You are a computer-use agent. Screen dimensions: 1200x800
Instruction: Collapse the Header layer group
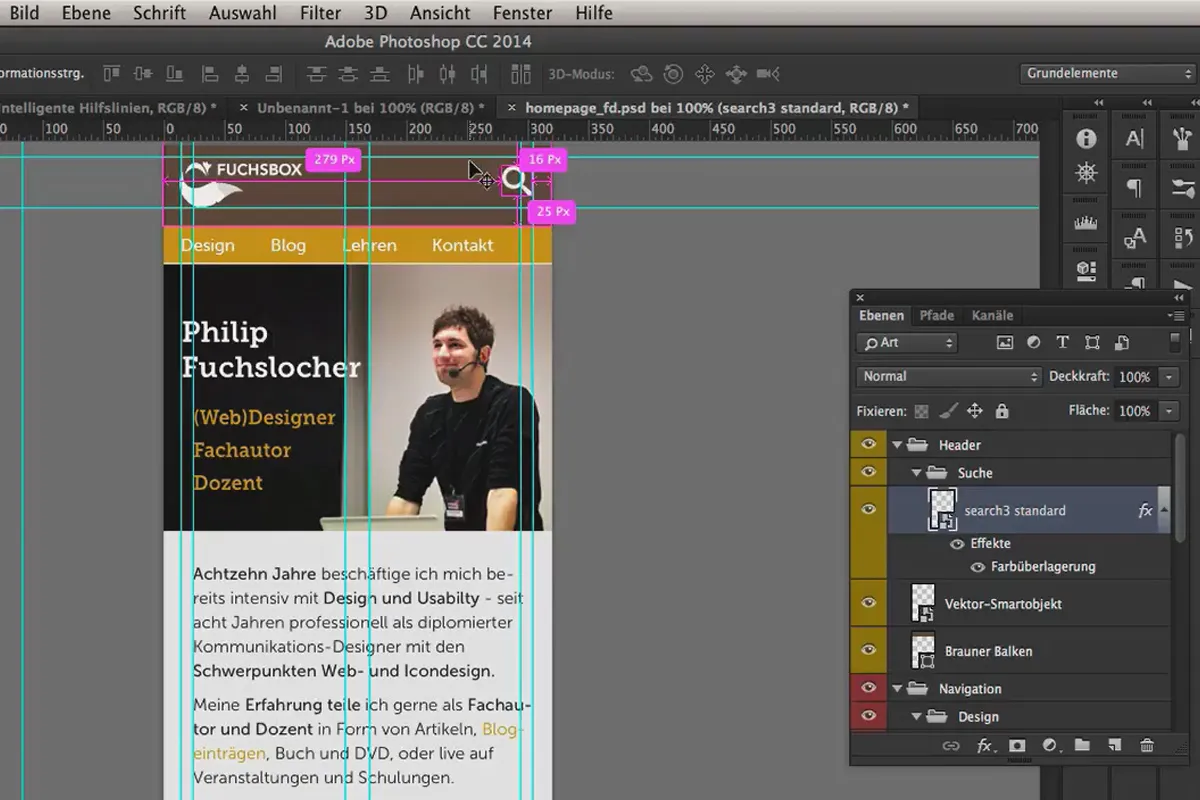pos(897,445)
